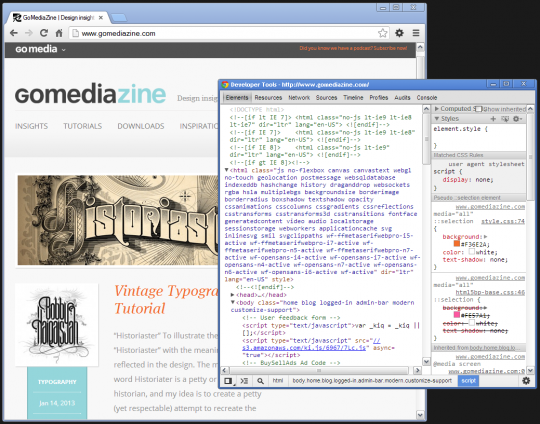Switch to the Network tab in Developer Tools
Image resolution: width=540 pixels, height=424 pixels.
(299, 97)
